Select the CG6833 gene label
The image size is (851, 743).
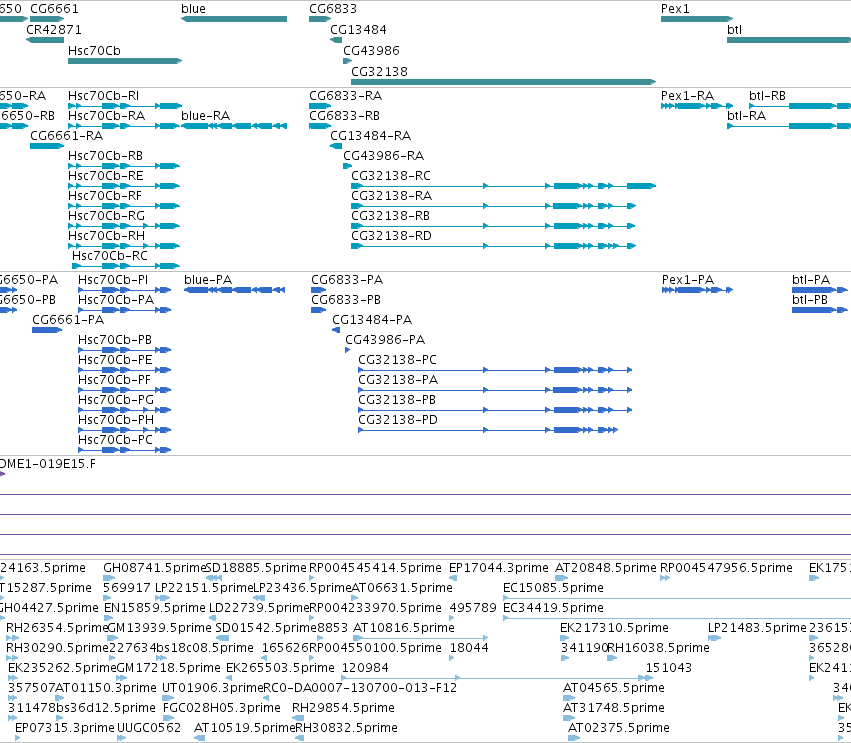click(333, 9)
